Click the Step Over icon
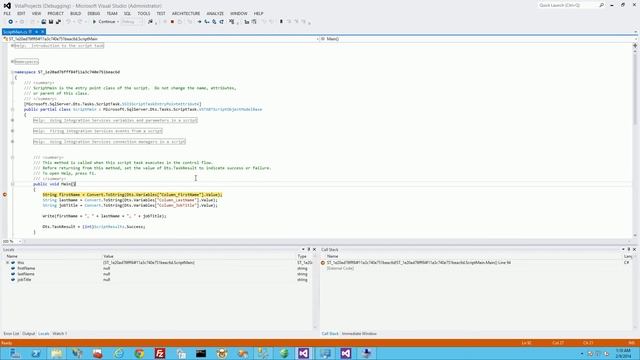This screenshot has width=640, height=360. pos(214,22)
